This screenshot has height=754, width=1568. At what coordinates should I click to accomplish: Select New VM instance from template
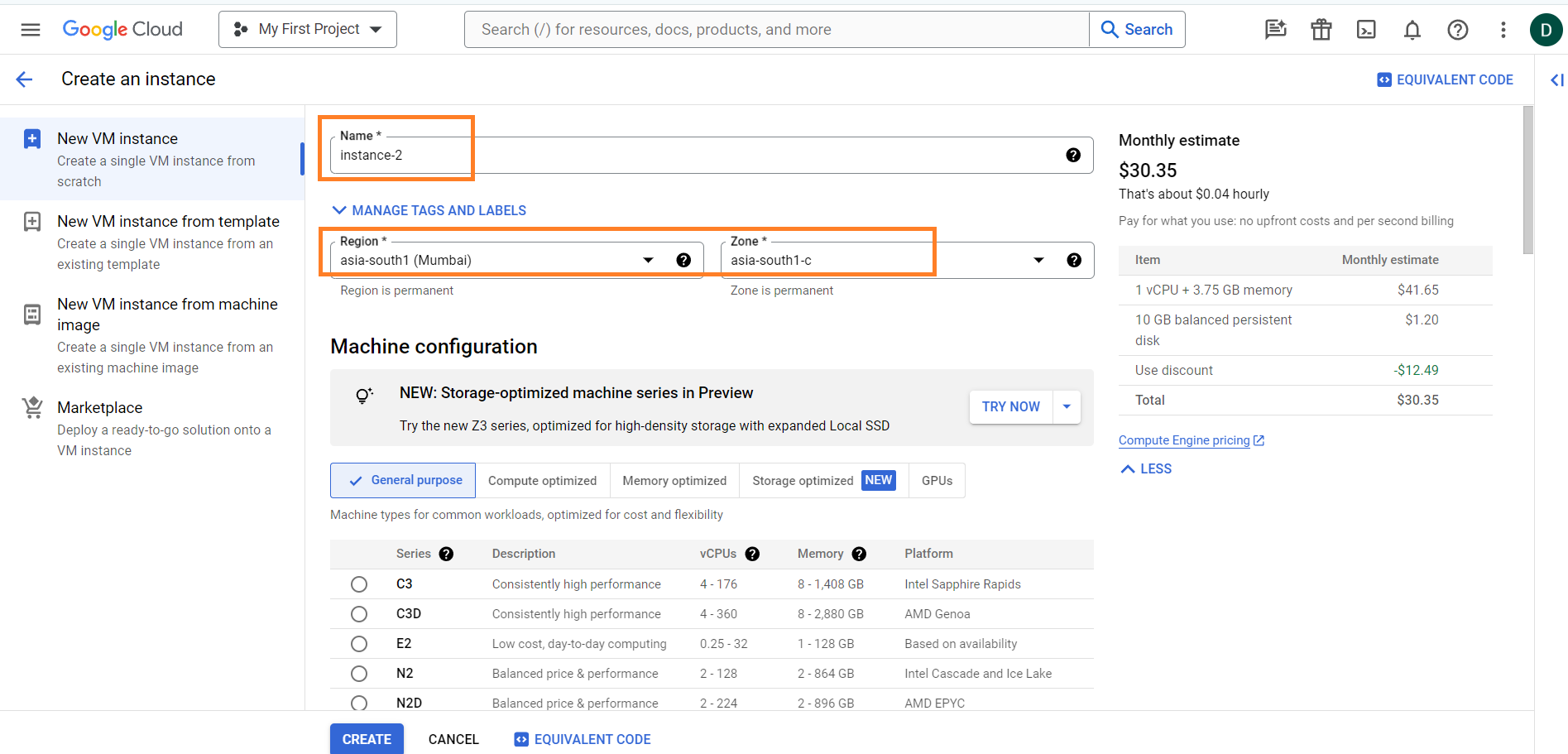152,242
